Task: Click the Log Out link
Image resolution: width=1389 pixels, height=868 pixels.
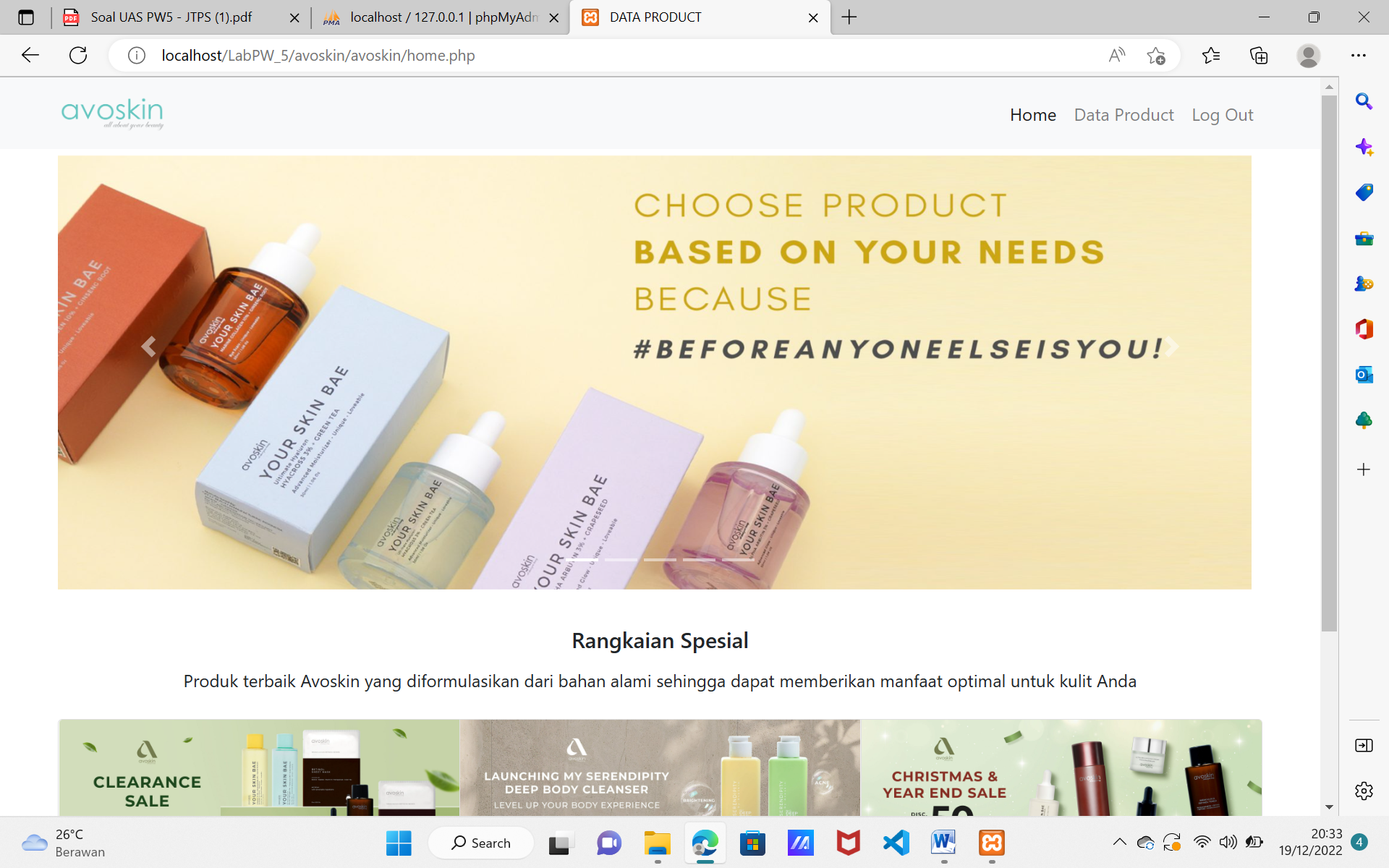Action: pos(1222,115)
